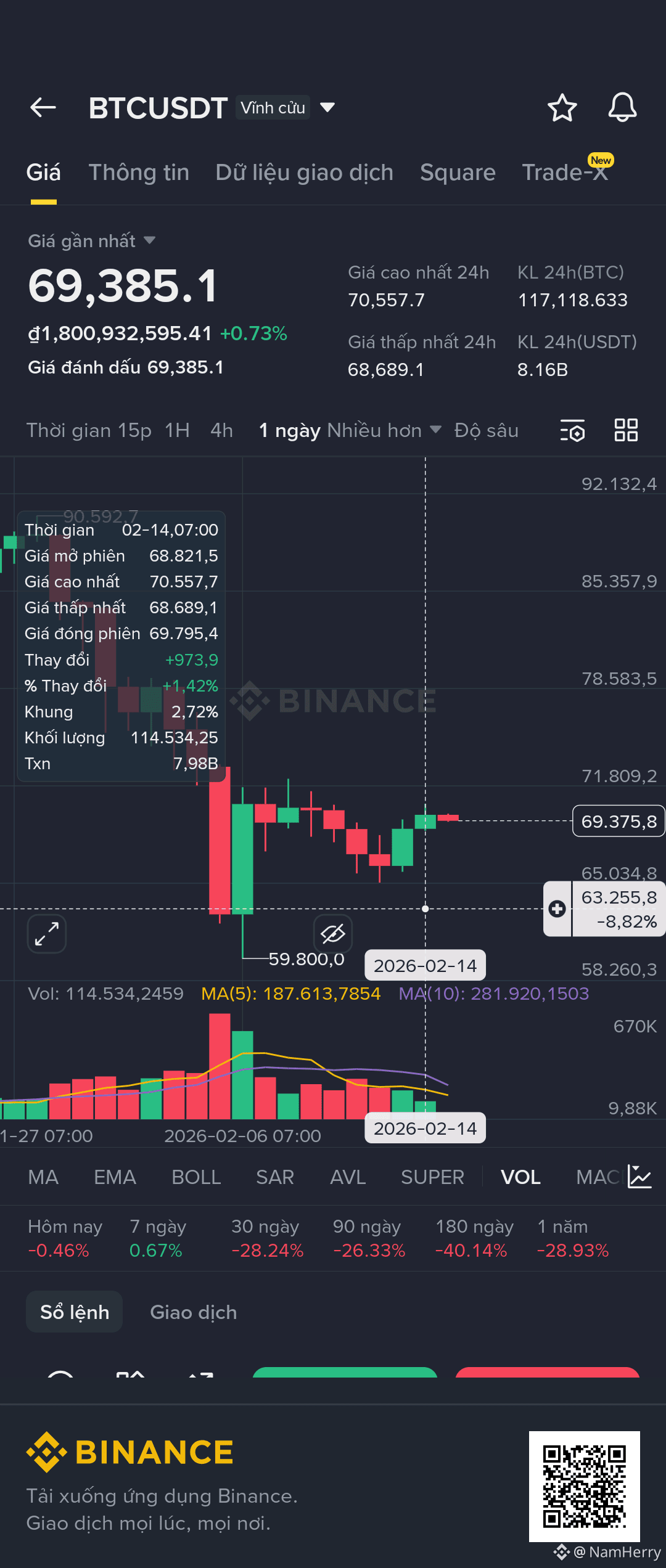Screen dimensions: 666x1568
Task: Open indicator chart icon next to MAC
Action: 639,1177
